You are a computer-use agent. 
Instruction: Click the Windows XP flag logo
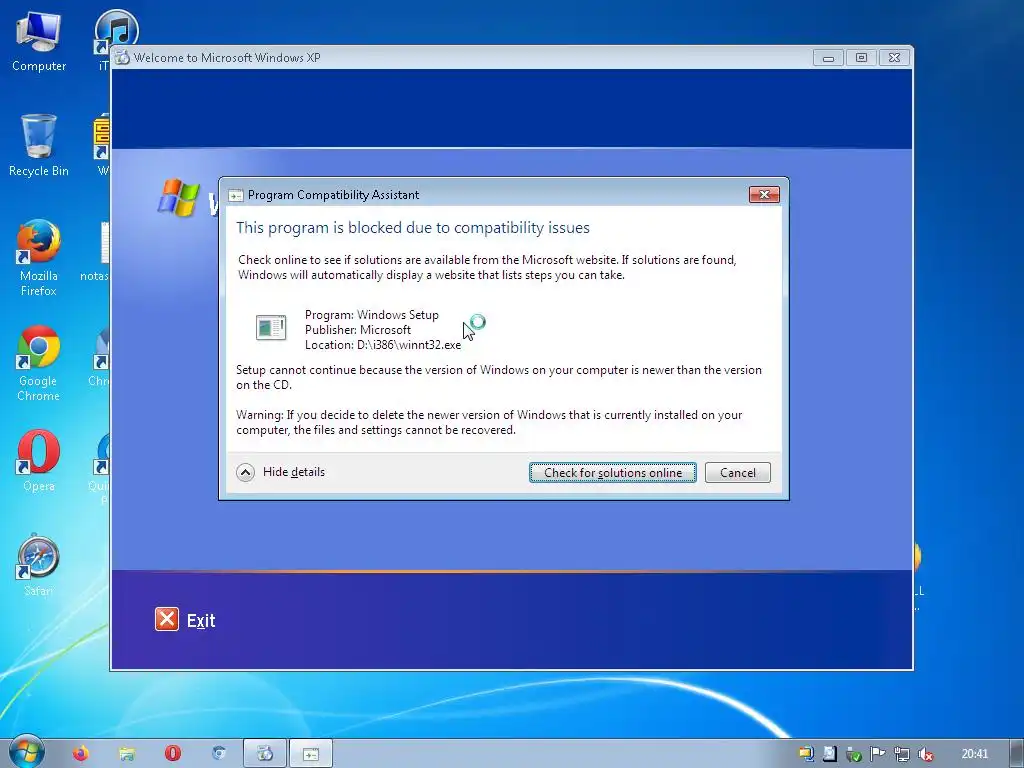[x=178, y=197]
